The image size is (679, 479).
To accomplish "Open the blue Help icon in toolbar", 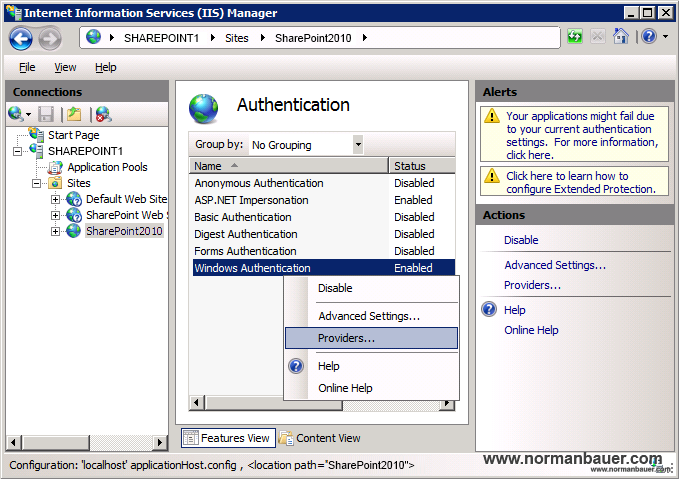I will coord(649,36).
